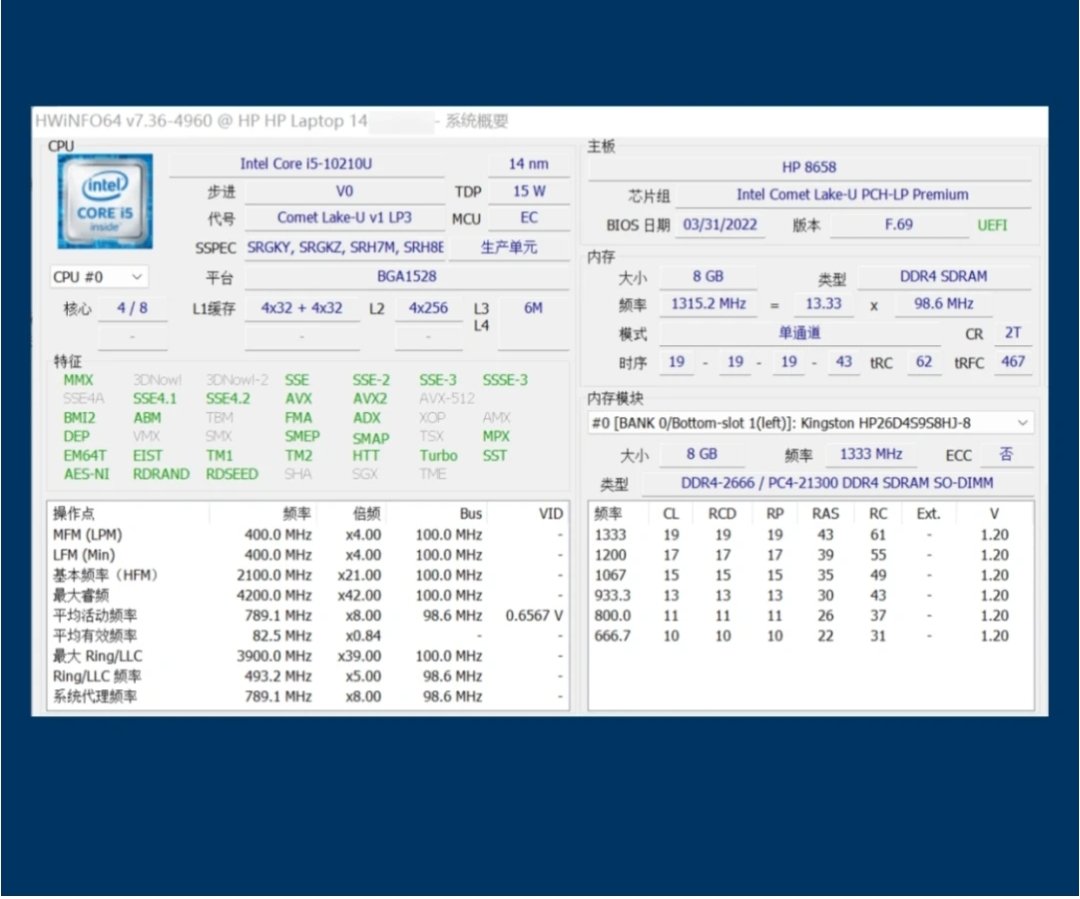Viewport: 1080px width, 899px height.
Task: Click the green UEFI label
Action: [992, 225]
